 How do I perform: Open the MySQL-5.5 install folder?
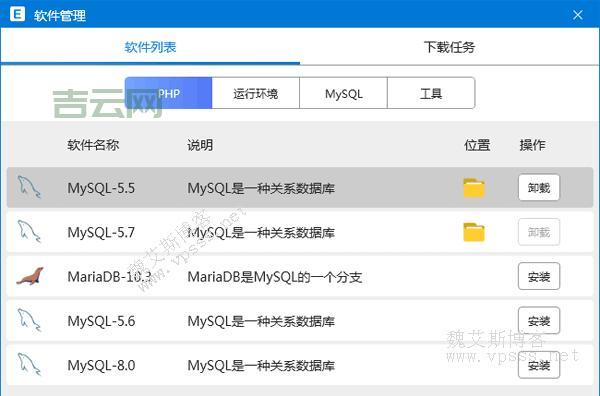(474, 187)
